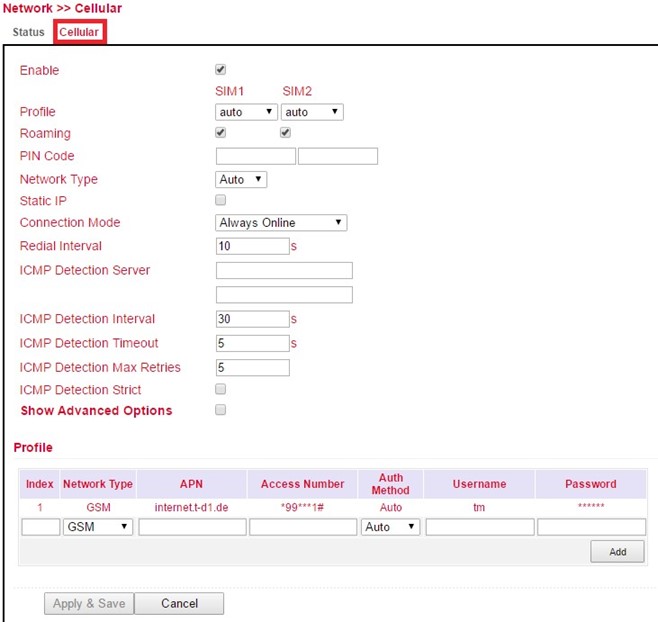Click the APN column header
Screen dimensions: 658x622
[191, 484]
